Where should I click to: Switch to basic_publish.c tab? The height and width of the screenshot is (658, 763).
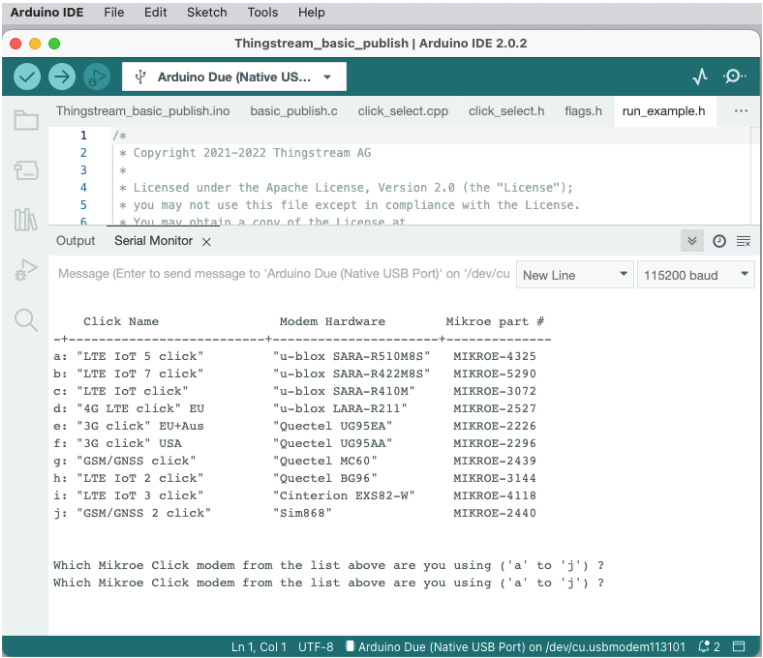(293, 111)
